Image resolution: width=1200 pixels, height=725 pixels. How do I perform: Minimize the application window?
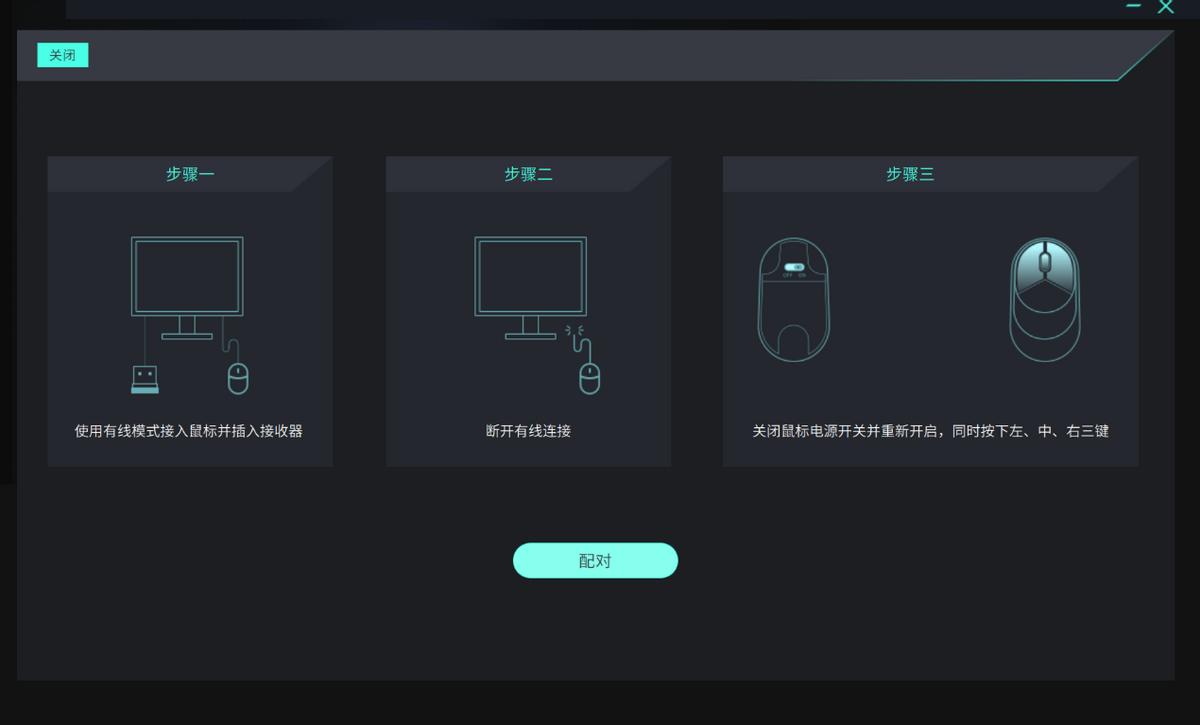1133,8
